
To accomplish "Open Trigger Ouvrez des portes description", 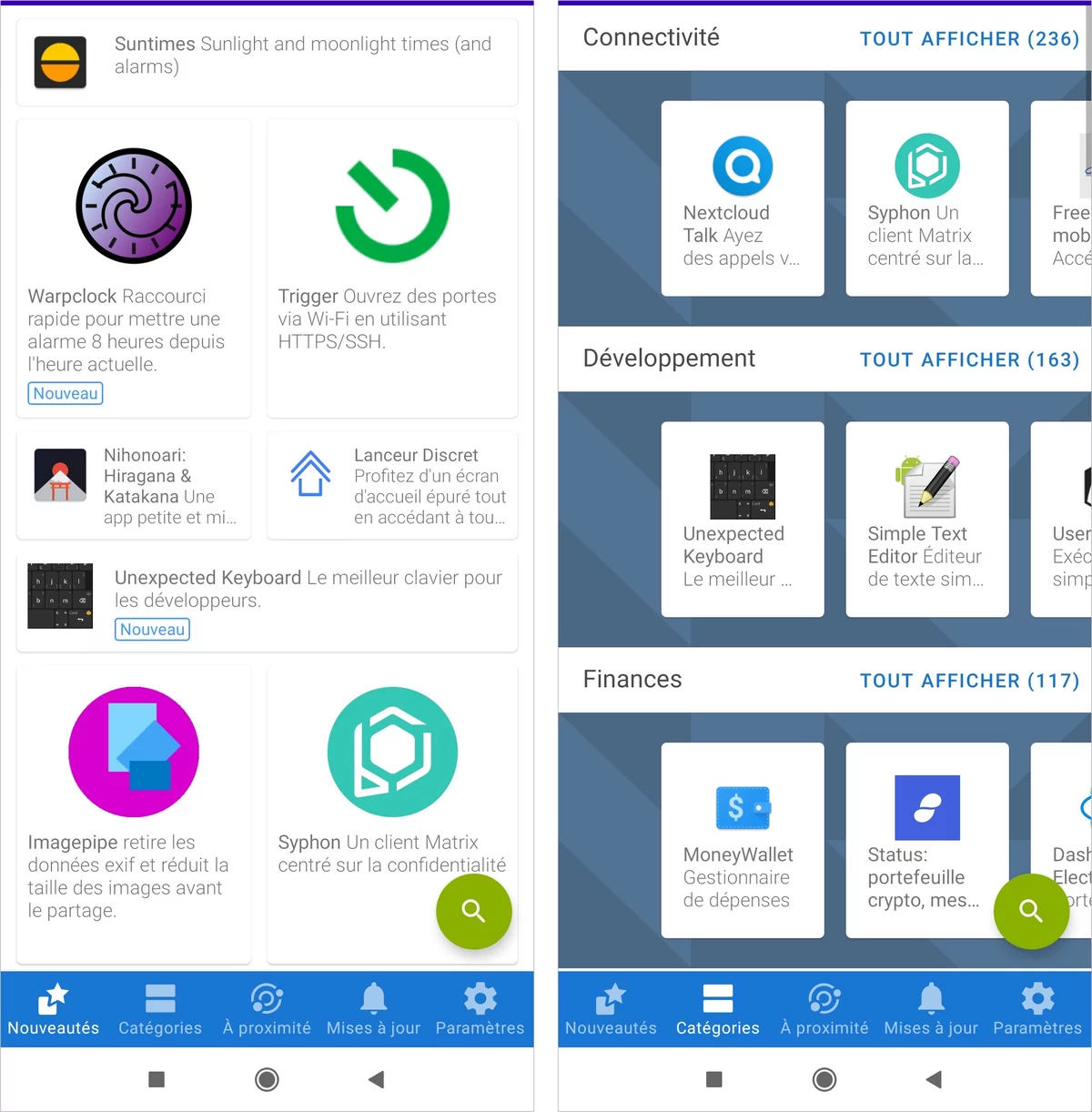I will (x=387, y=319).
